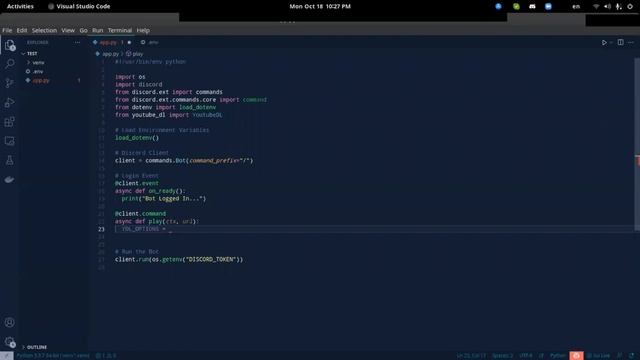Open the Discord tray icon

(x=532, y=7)
